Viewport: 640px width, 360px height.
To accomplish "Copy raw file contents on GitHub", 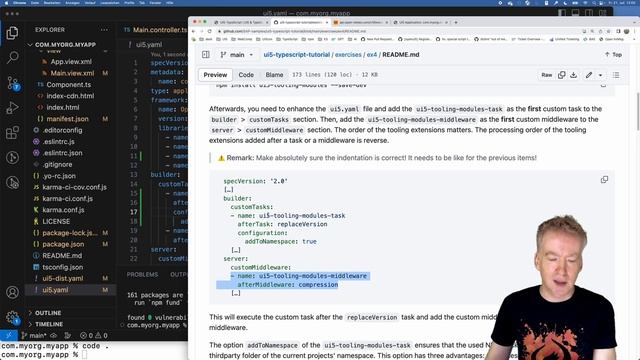I will pyautogui.click(x=562, y=75).
